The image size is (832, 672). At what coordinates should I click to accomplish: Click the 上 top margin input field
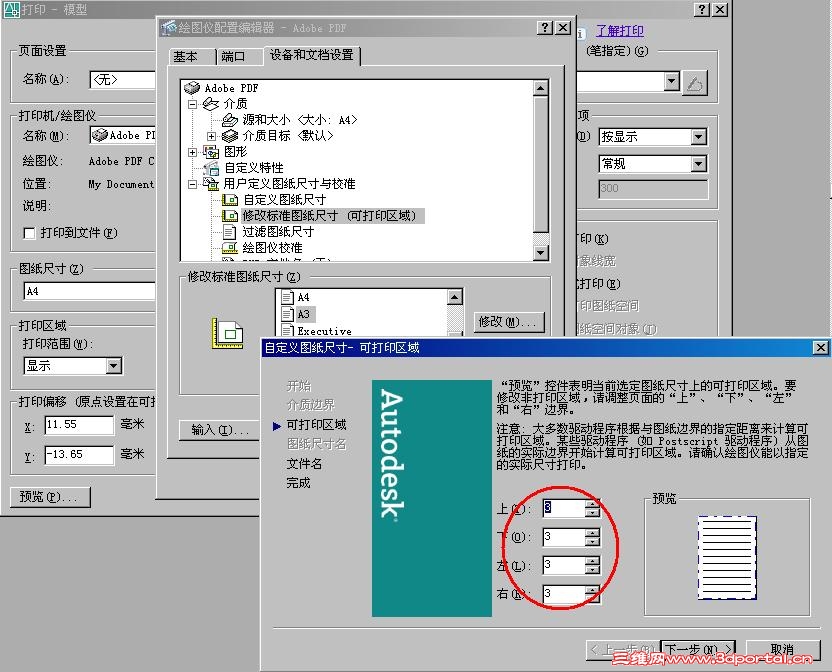[564, 509]
